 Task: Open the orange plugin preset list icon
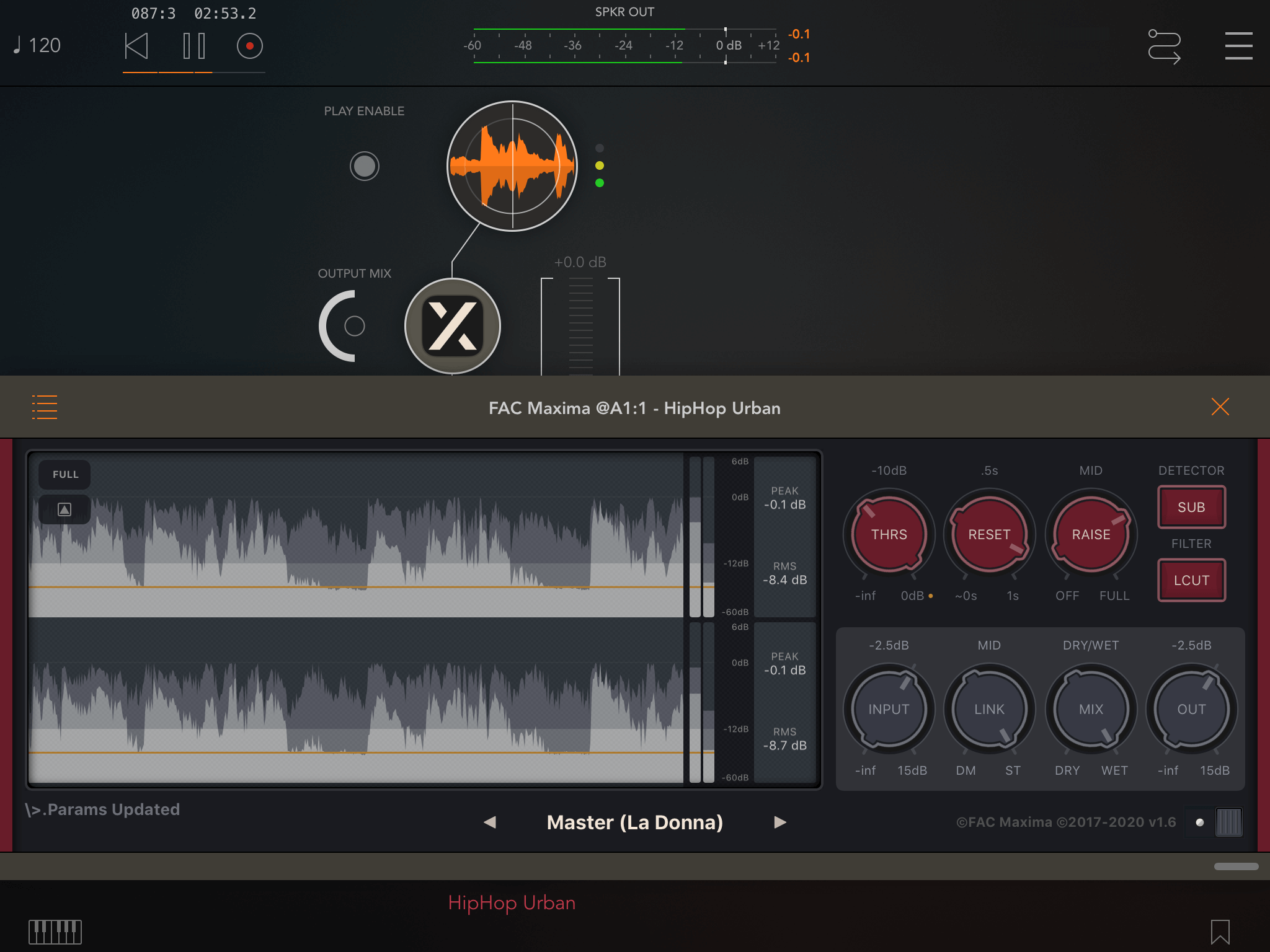(45, 407)
